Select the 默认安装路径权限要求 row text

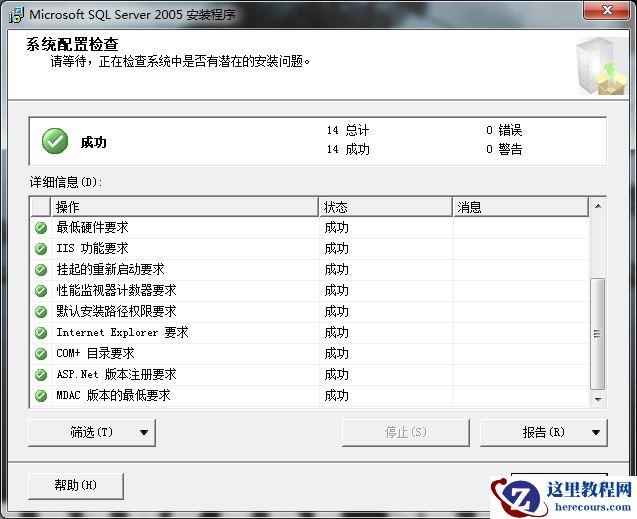coord(116,311)
